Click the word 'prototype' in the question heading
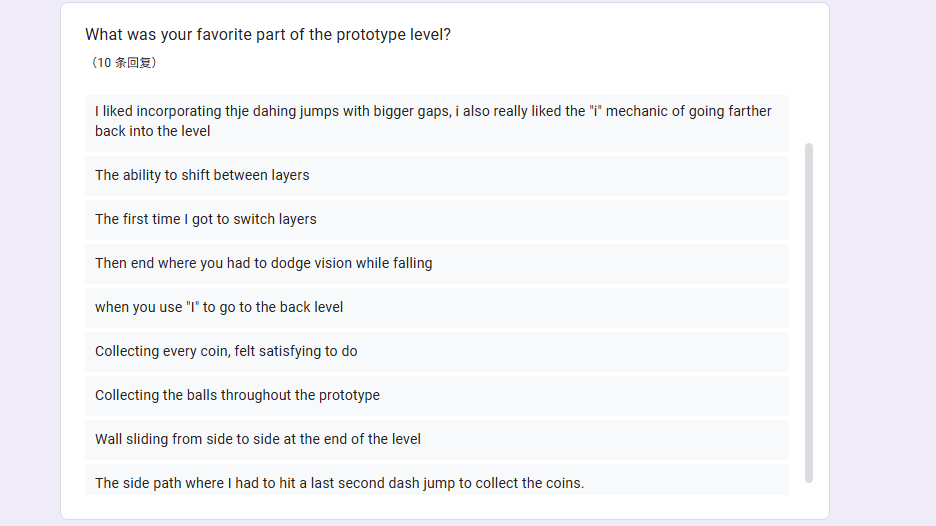 click(371, 35)
